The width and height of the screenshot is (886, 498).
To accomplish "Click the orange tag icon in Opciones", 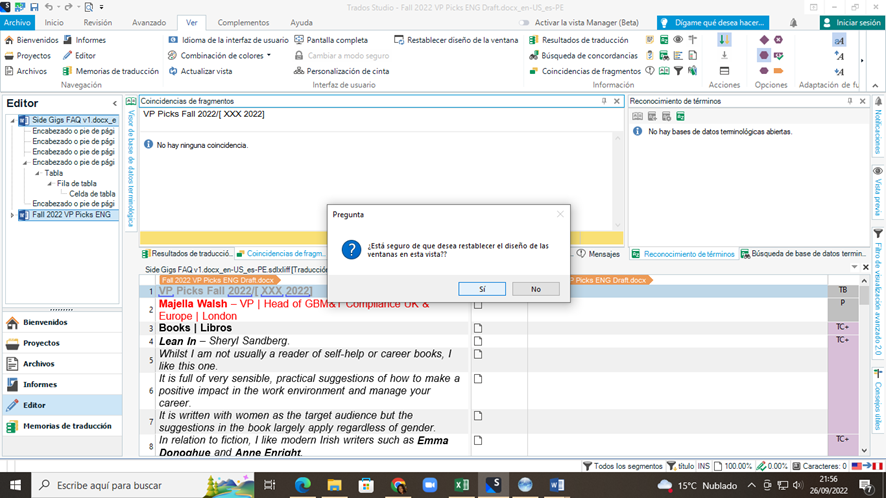I will tap(778, 71).
